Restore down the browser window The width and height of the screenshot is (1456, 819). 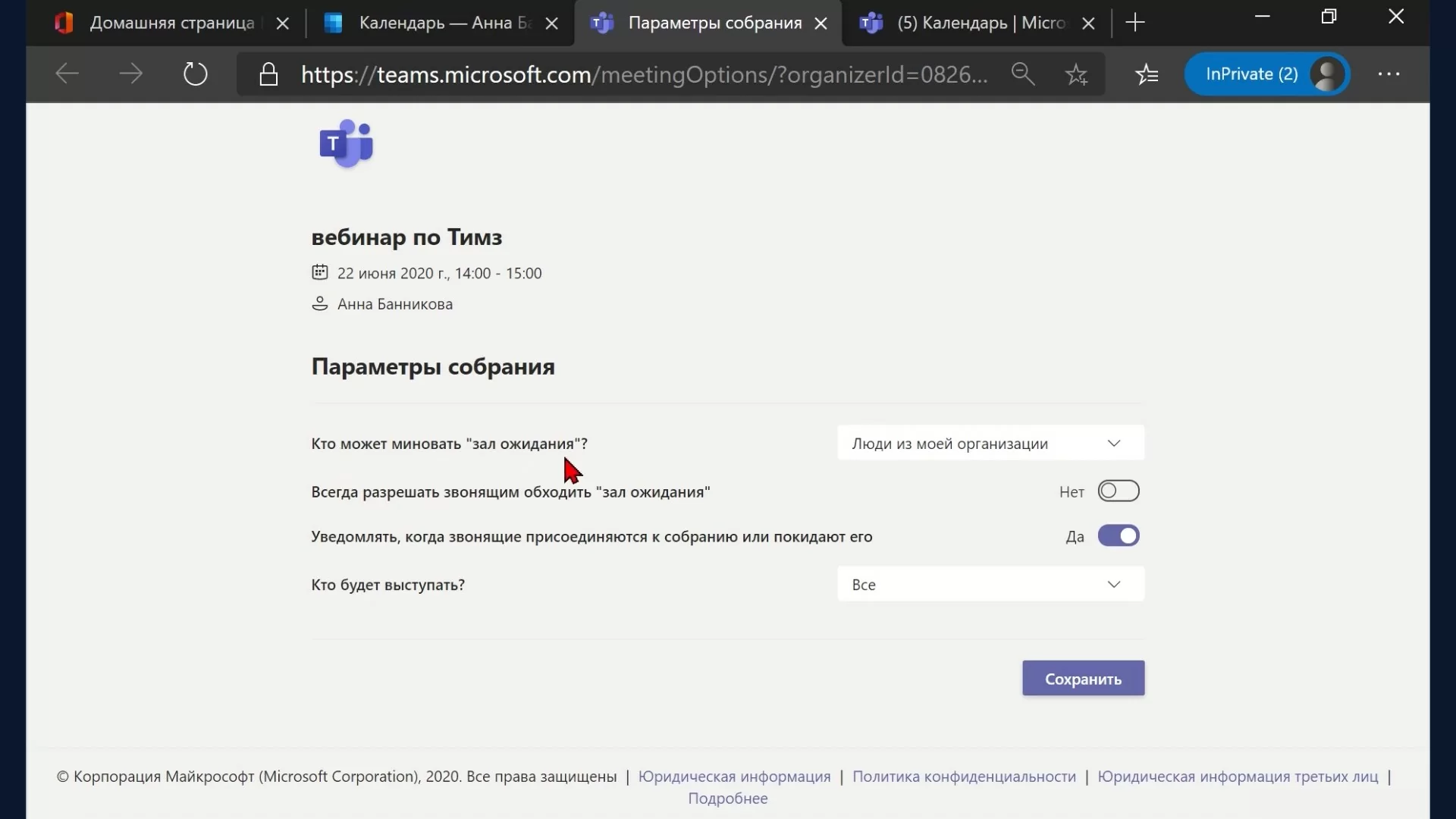click(x=1329, y=17)
